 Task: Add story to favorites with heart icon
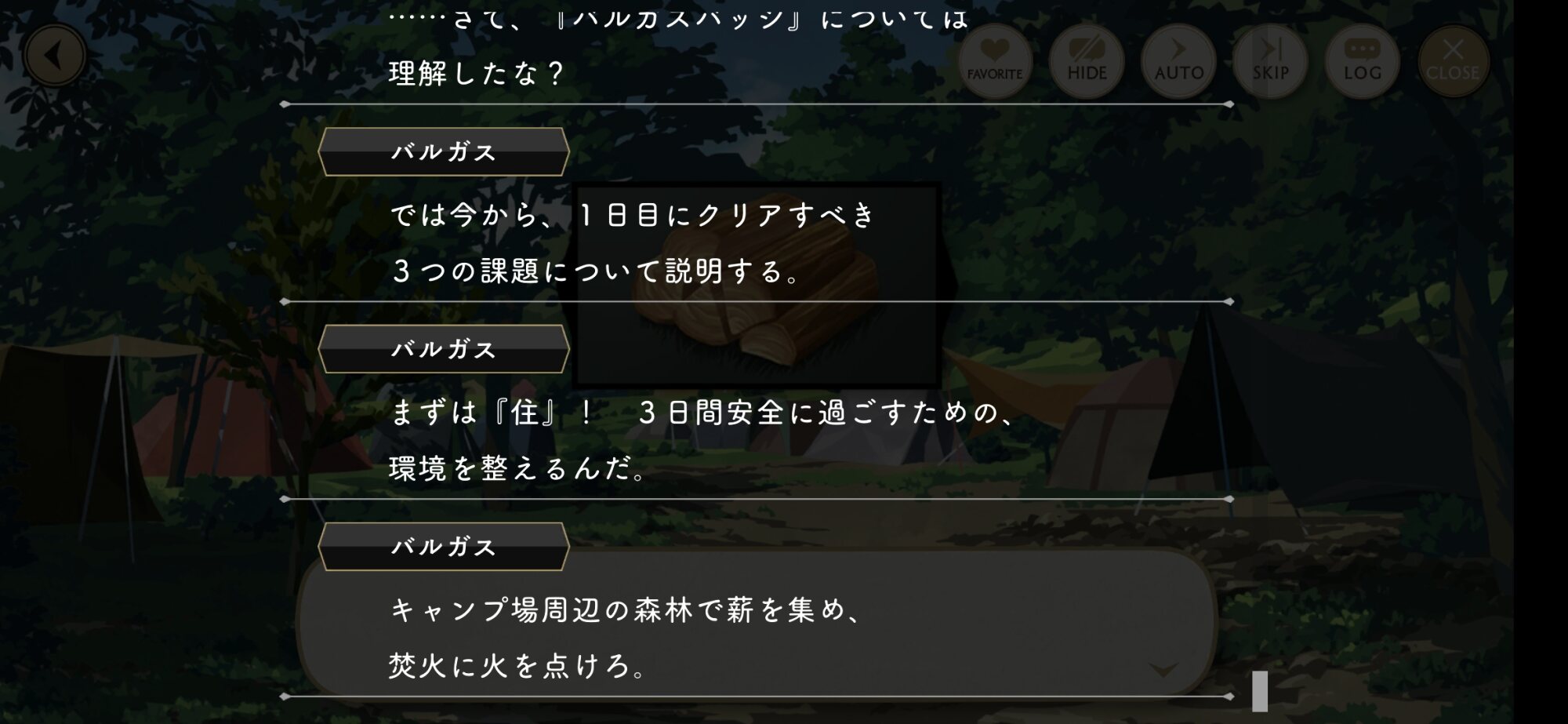[x=994, y=60]
